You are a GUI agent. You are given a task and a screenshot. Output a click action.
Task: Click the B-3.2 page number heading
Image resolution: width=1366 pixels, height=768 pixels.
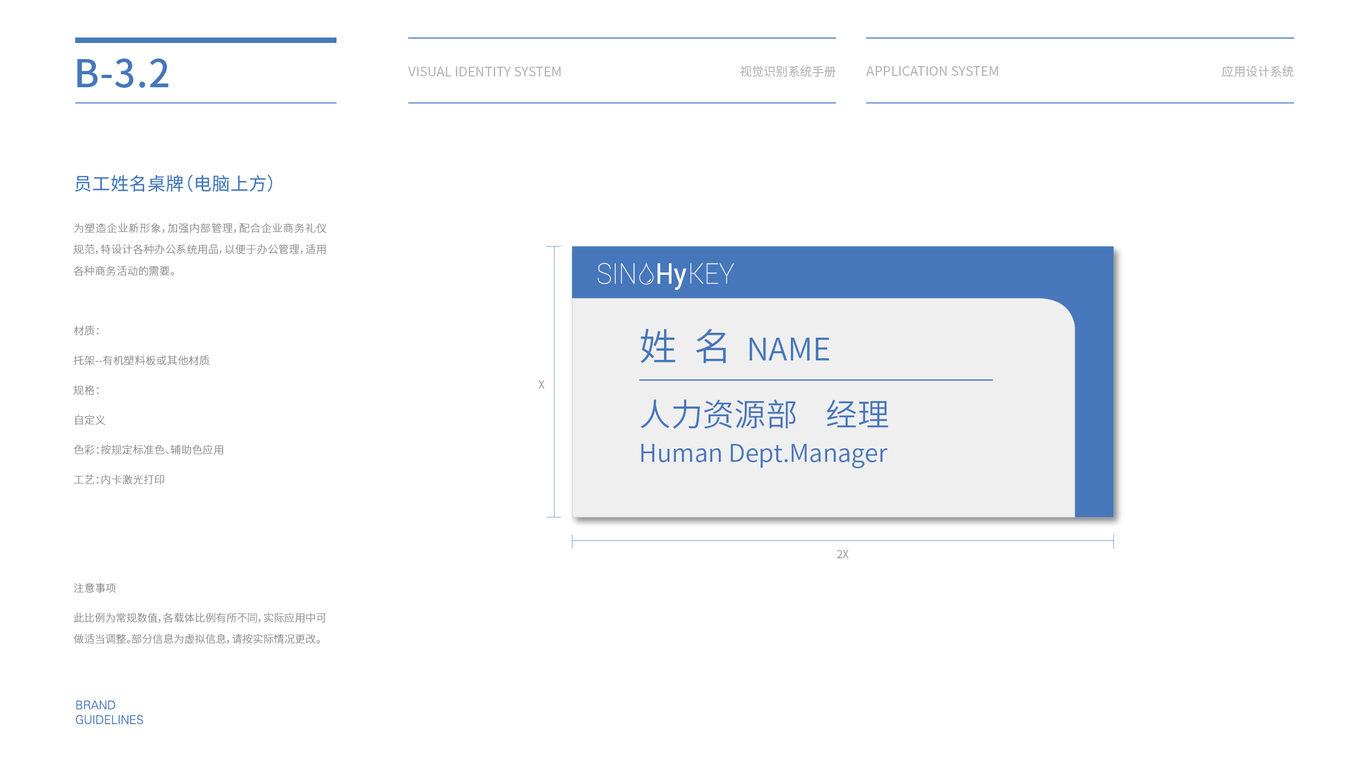click(x=122, y=73)
